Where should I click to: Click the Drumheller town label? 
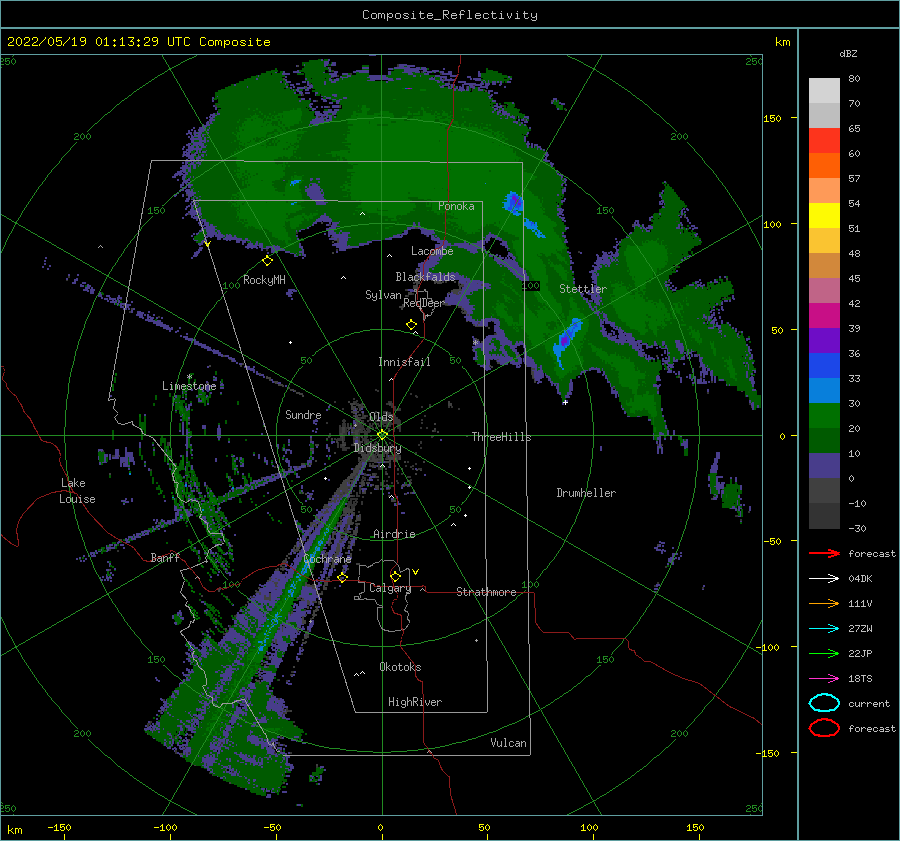click(586, 493)
